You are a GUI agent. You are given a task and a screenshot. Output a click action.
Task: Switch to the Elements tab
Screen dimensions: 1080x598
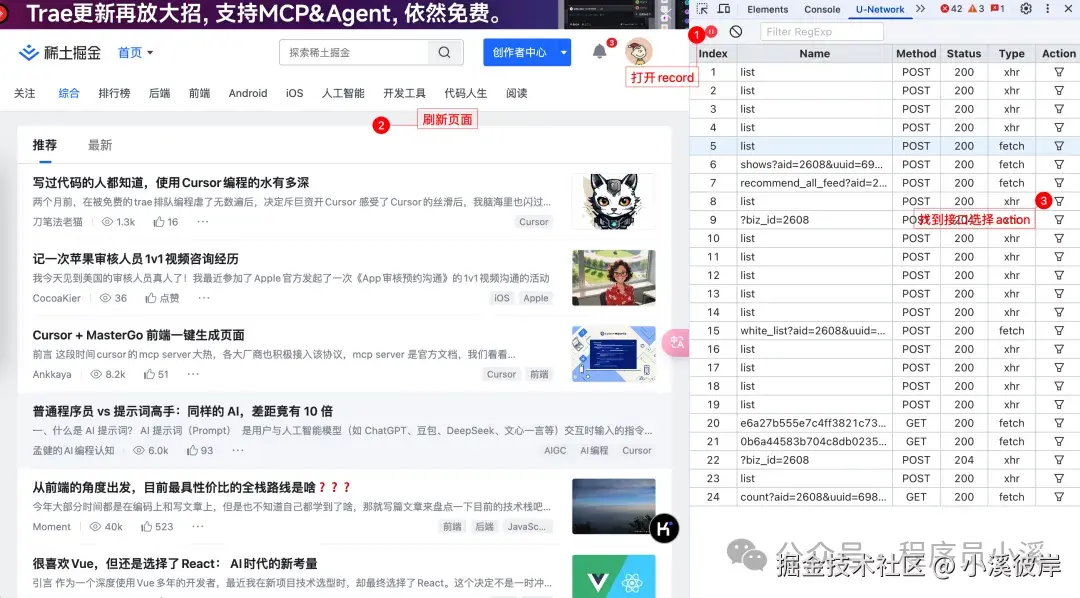(x=767, y=10)
